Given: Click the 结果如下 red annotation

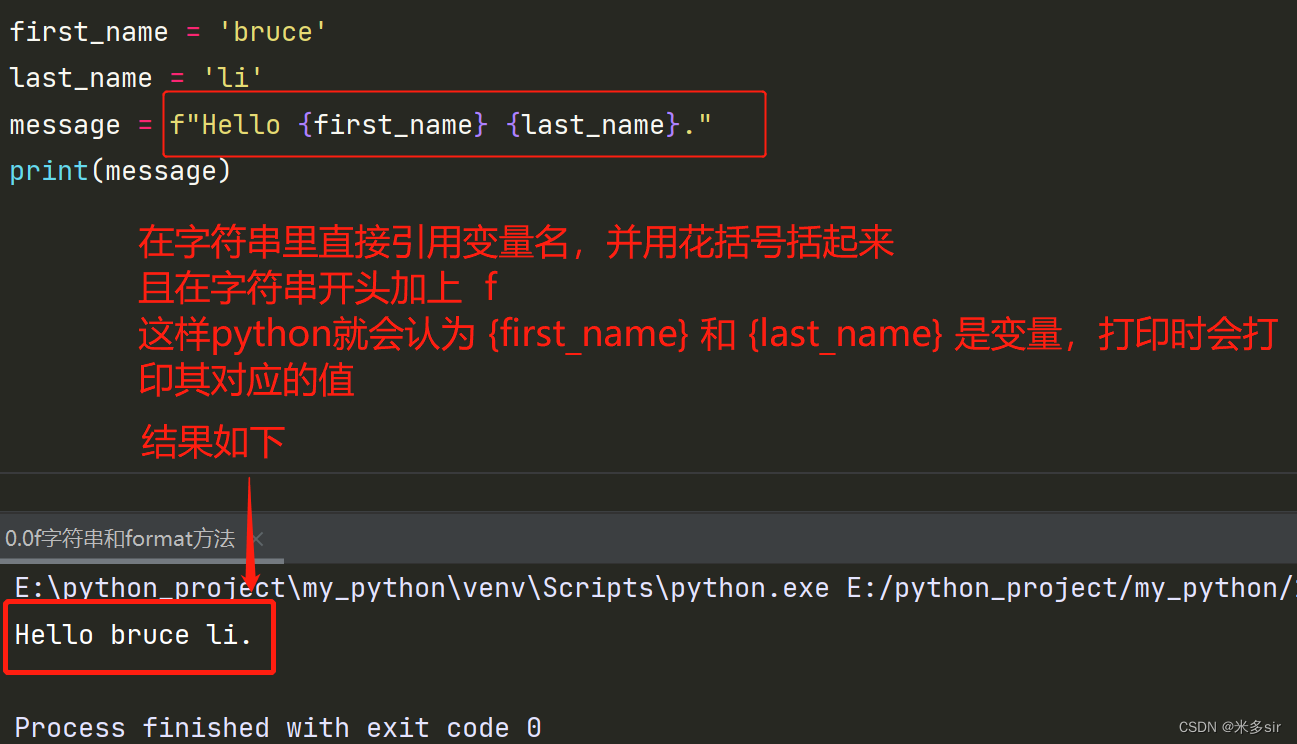Looking at the screenshot, I should click(x=211, y=442).
